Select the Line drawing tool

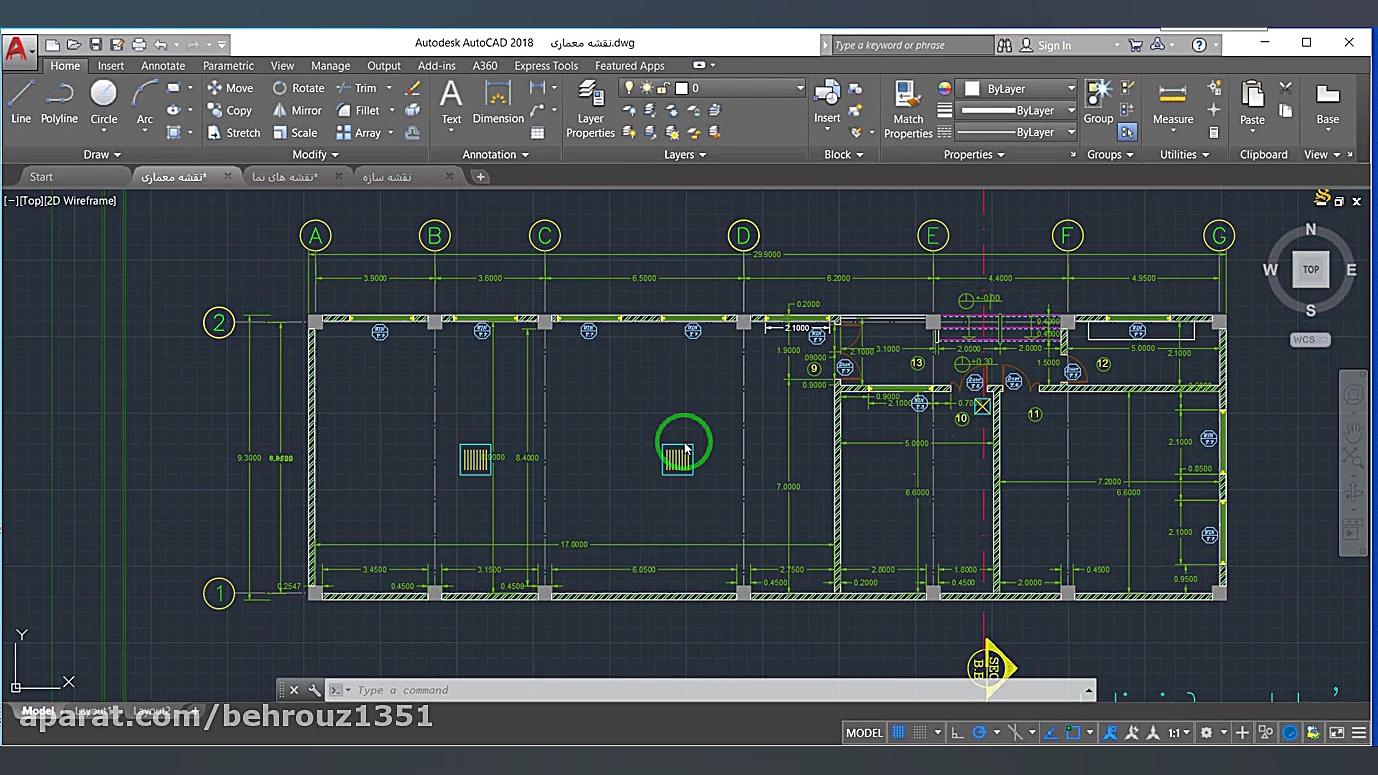click(21, 101)
